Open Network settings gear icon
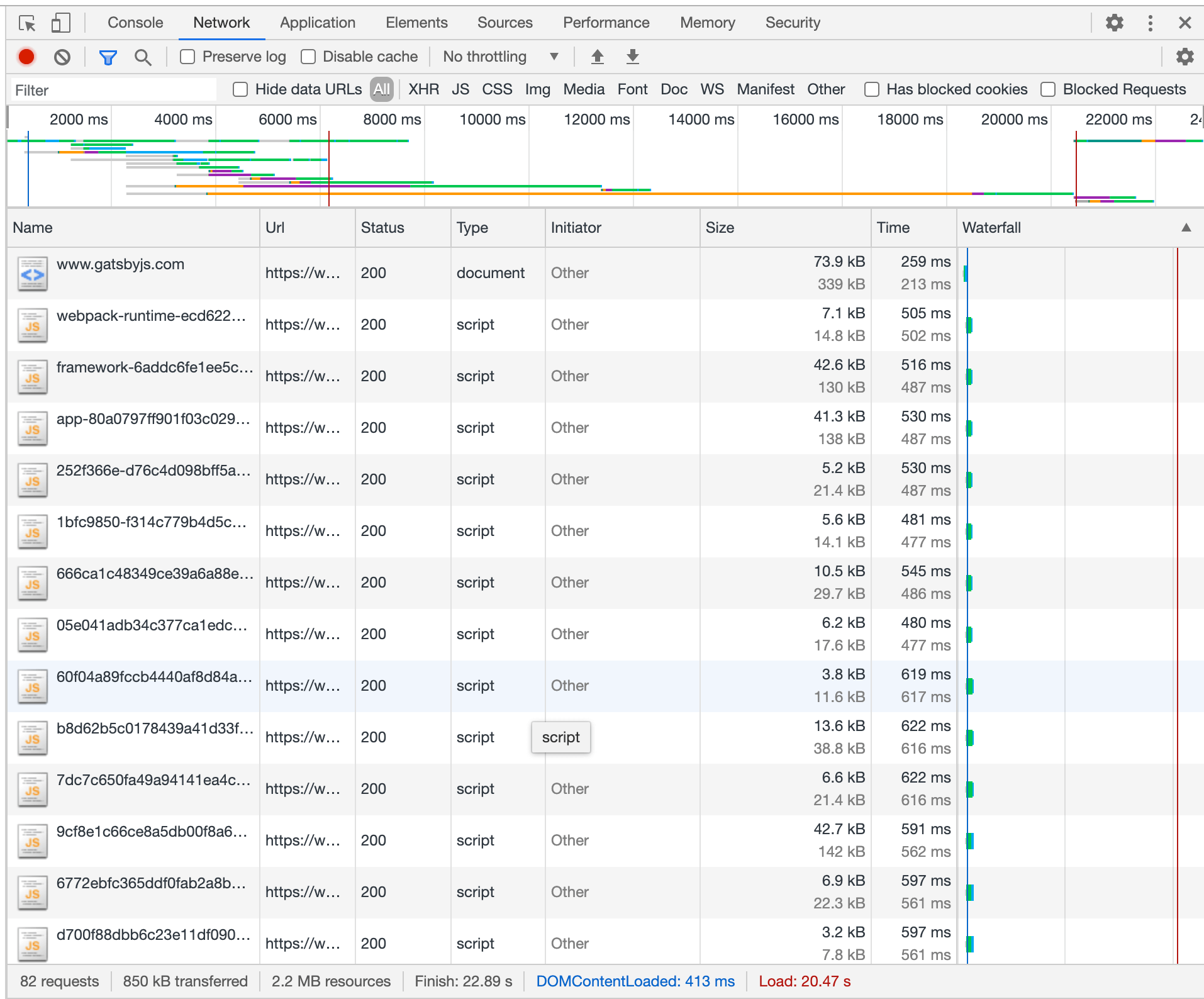 pos(1185,57)
